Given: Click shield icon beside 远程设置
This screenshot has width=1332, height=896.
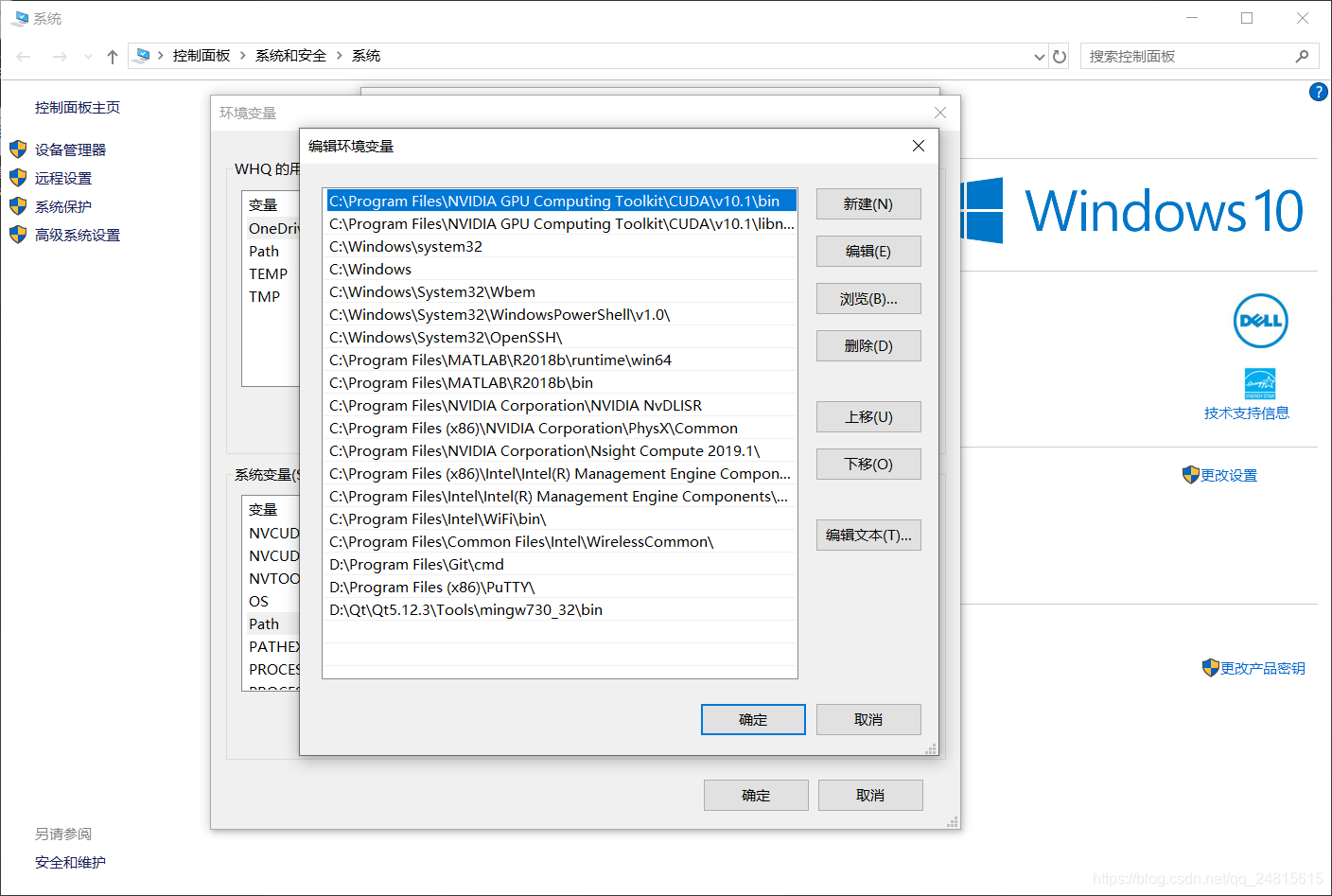Looking at the screenshot, I should 18,178.
